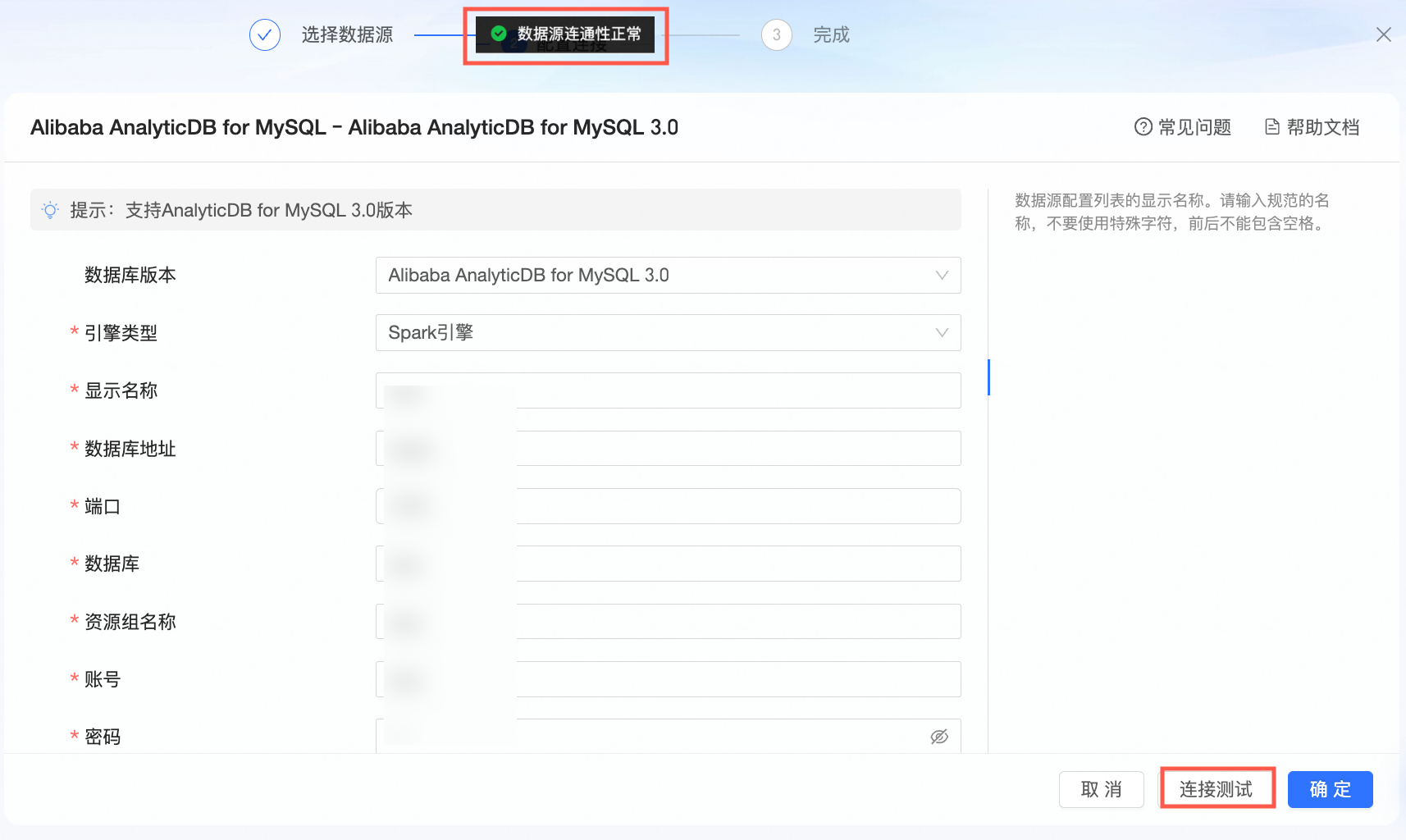
Task: Toggle password visibility eye icon
Action: (x=939, y=737)
